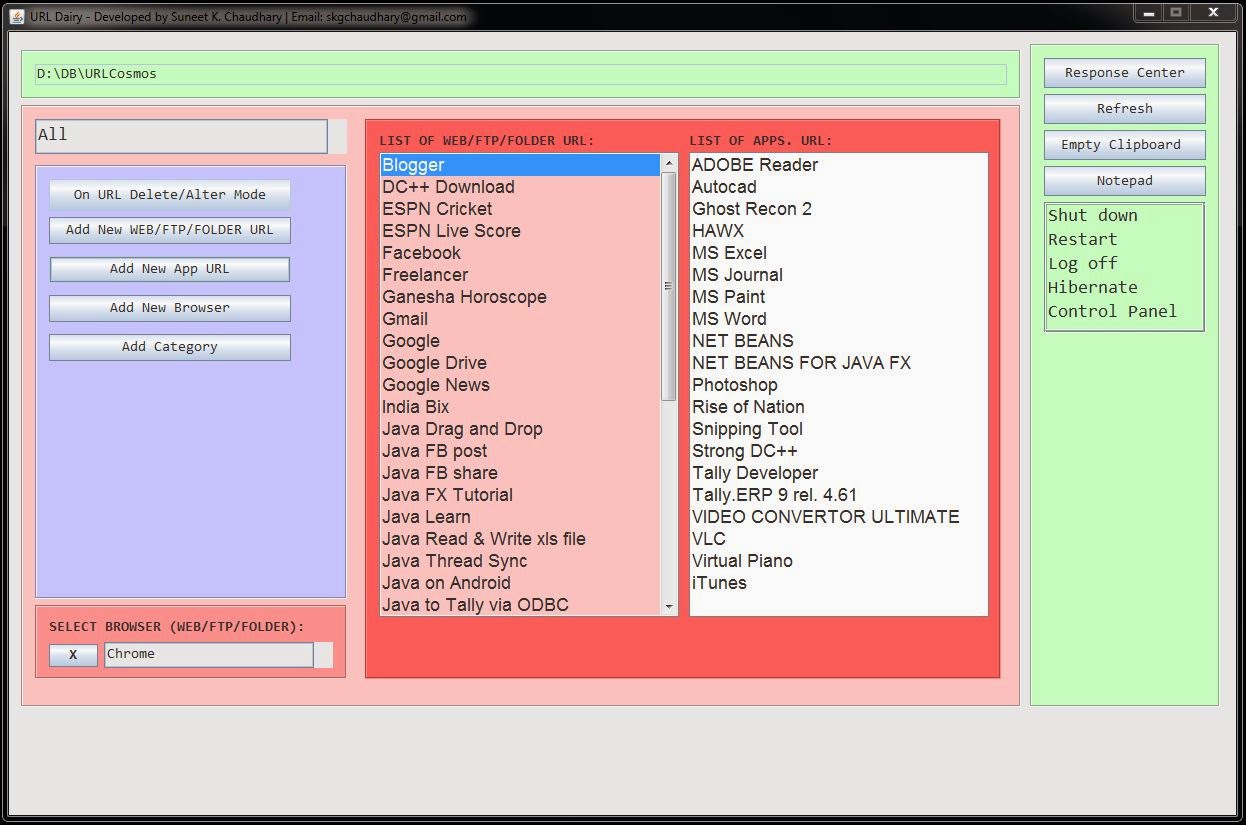This screenshot has width=1246, height=825.
Task: Click the URL list scroll down arrow
Action: point(669,606)
